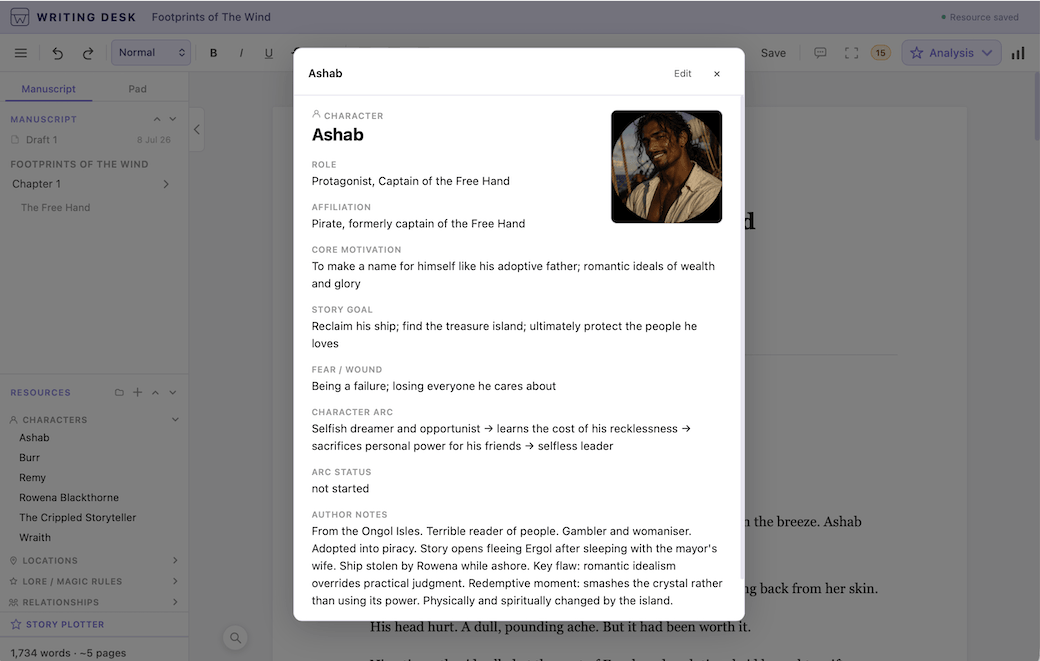Enter fullscreen focus mode icon
Image resolution: width=1040 pixels, height=661 pixels.
[x=852, y=53]
